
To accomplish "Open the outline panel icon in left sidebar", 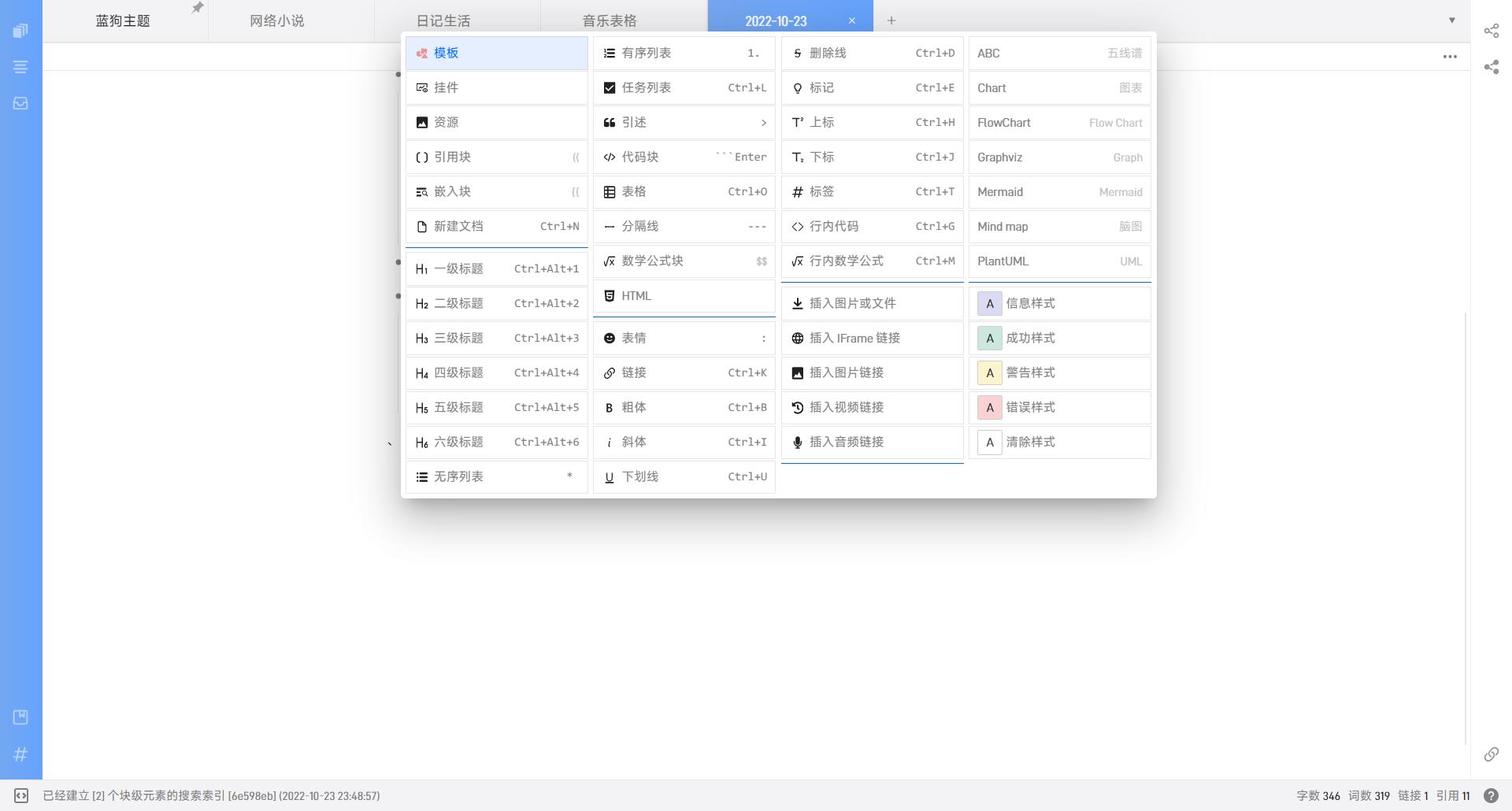I will click(20, 67).
